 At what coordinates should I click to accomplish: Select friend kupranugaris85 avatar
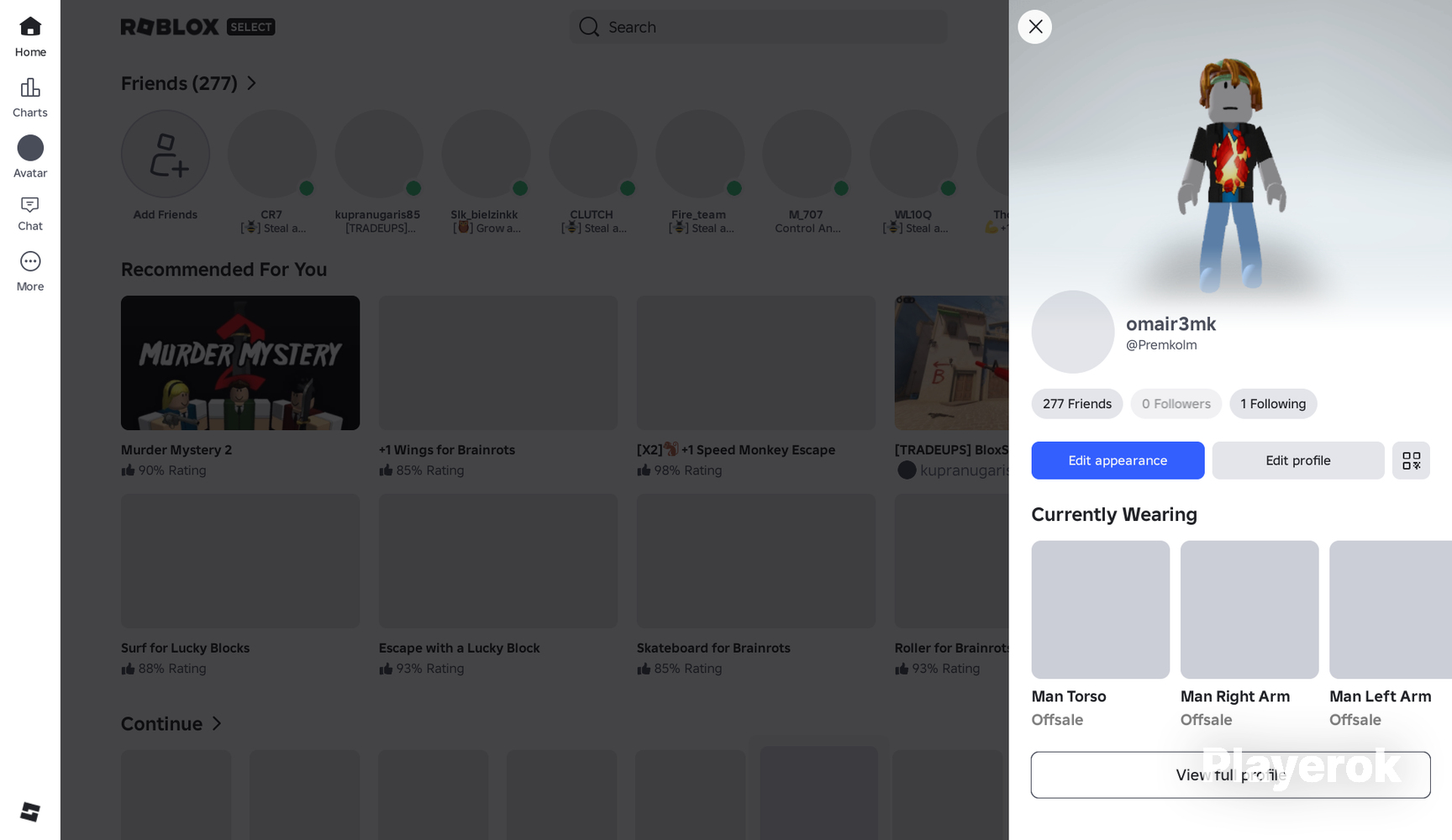(379, 154)
